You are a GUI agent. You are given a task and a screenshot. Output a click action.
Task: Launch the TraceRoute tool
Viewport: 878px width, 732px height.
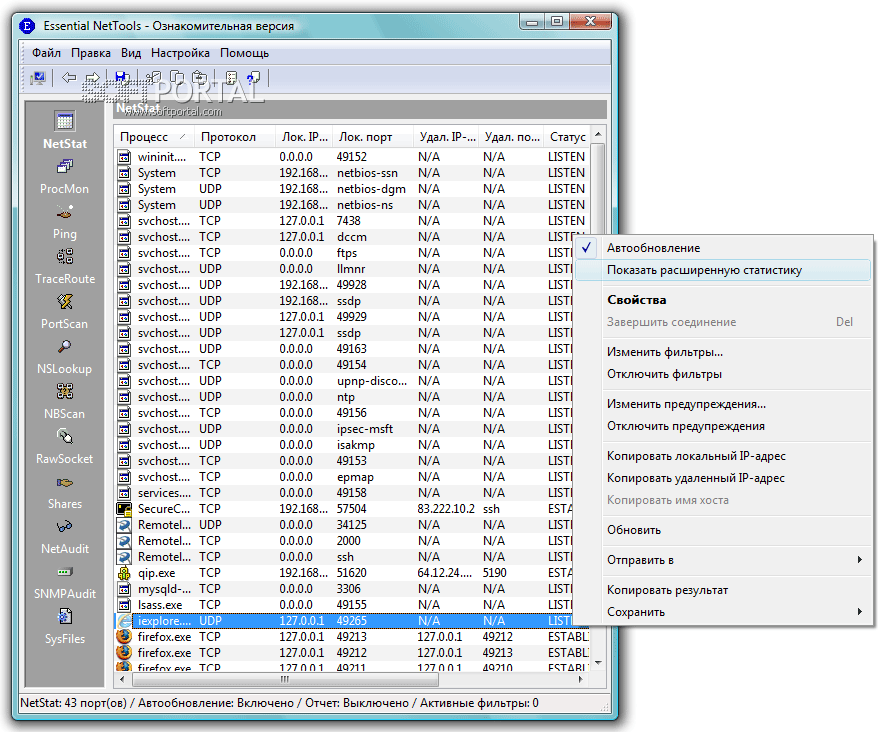click(65, 267)
